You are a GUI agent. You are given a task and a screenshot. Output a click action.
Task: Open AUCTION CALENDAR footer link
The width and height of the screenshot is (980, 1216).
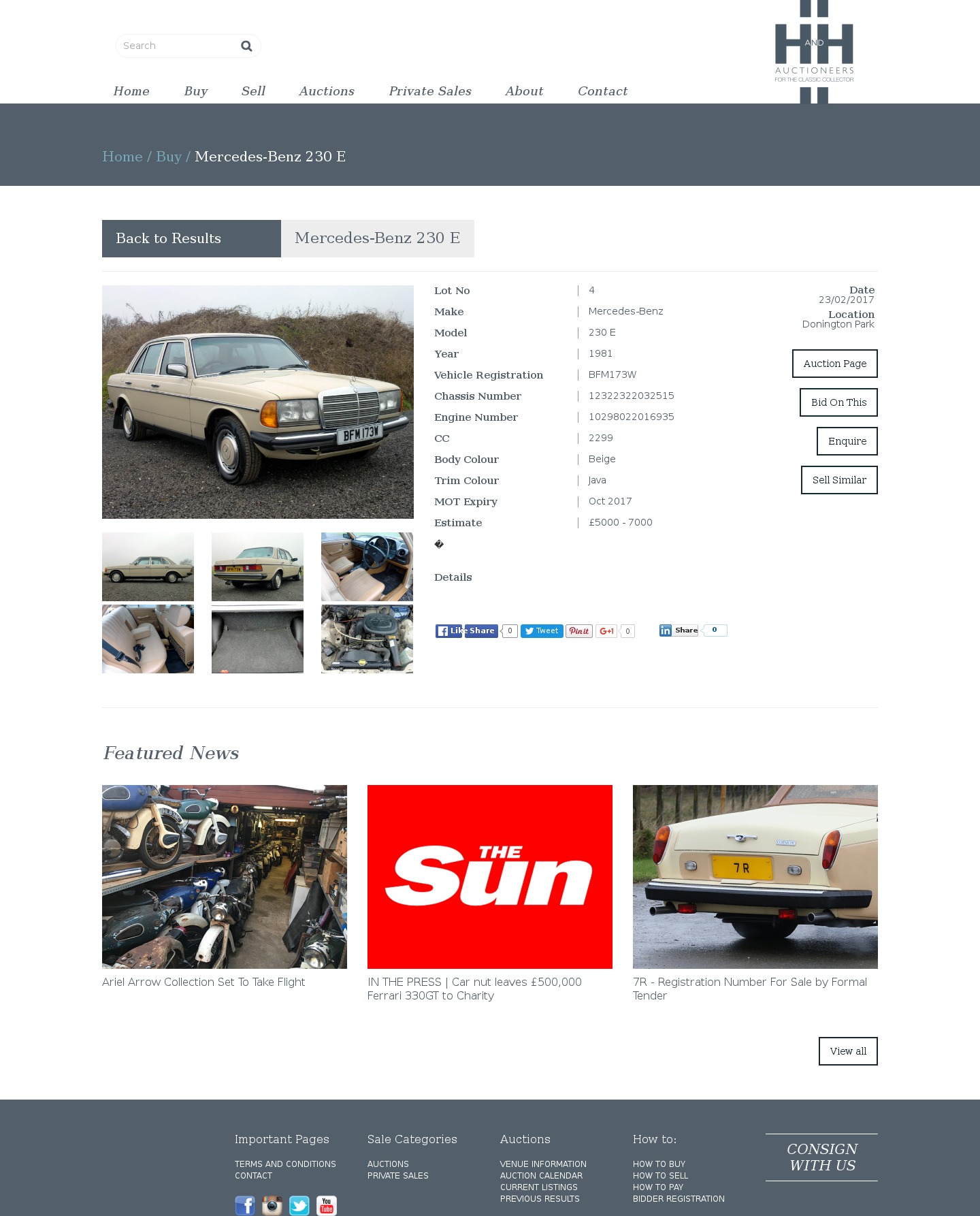click(541, 1176)
